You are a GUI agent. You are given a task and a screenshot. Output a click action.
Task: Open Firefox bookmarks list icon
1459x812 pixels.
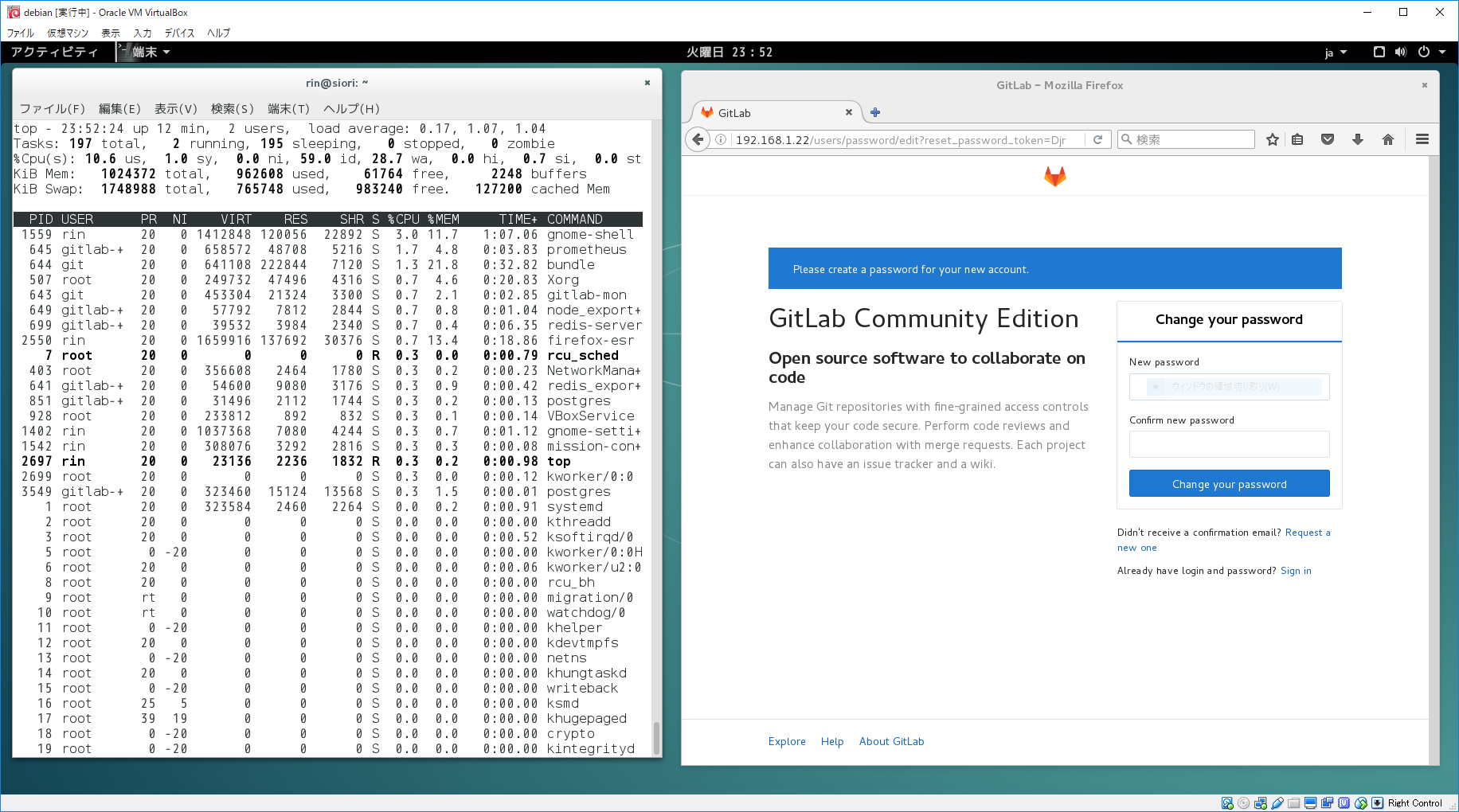pos(1297,140)
